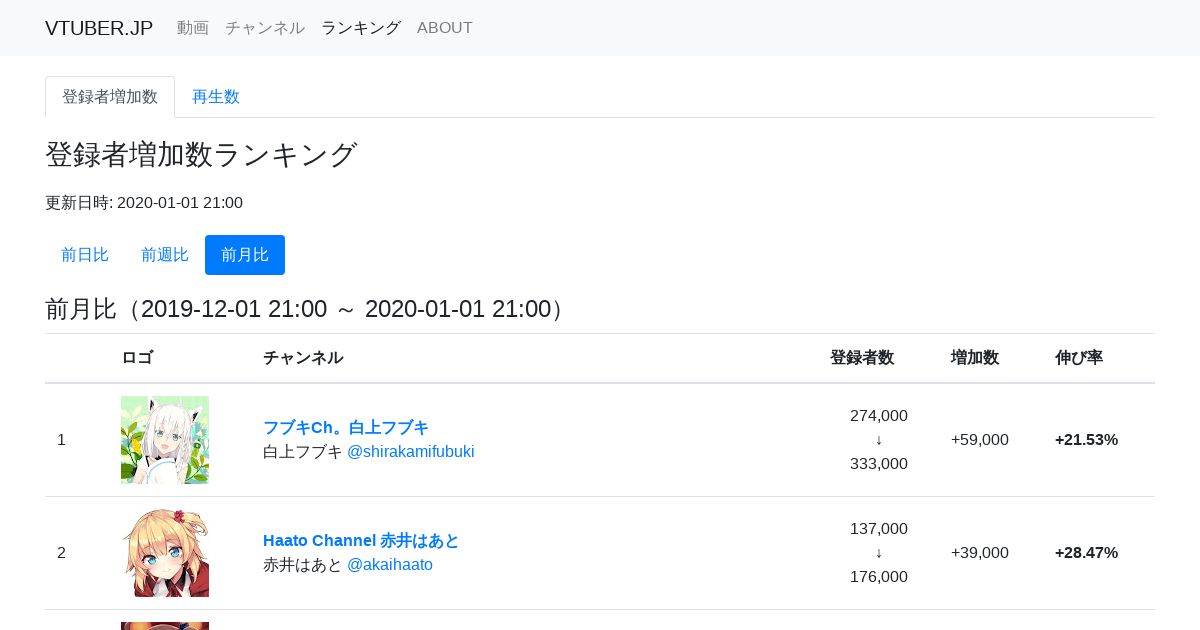The width and height of the screenshot is (1200, 630).
Task: Select the 前月比 period pill
Action: click(x=245, y=255)
